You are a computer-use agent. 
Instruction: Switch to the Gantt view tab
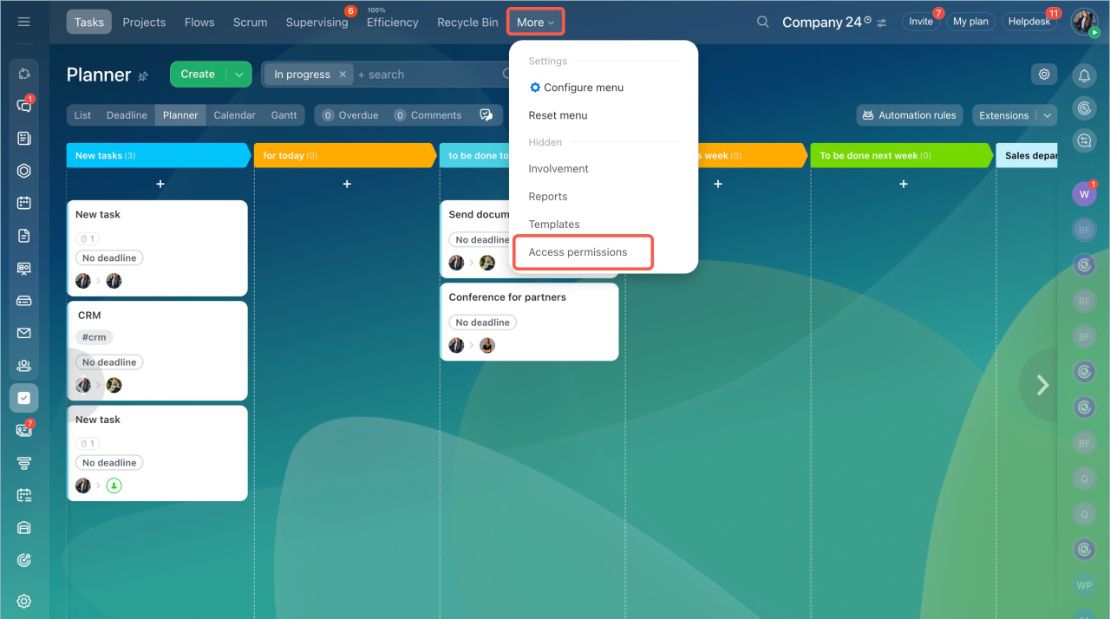[x=284, y=115]
